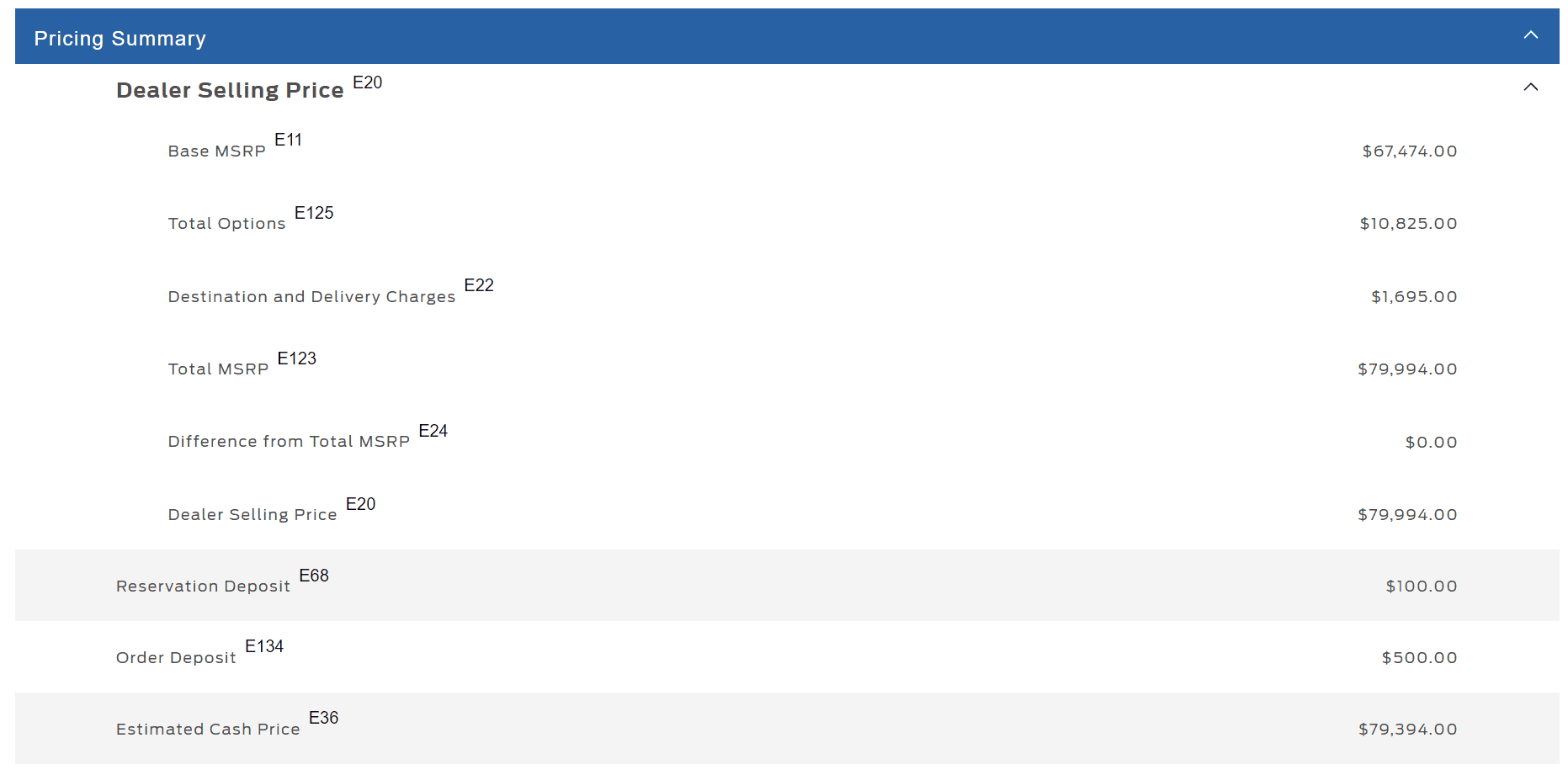Collapse the Dealer Selling Price section chevron

pyautogui.click(x=1530, y=88)
